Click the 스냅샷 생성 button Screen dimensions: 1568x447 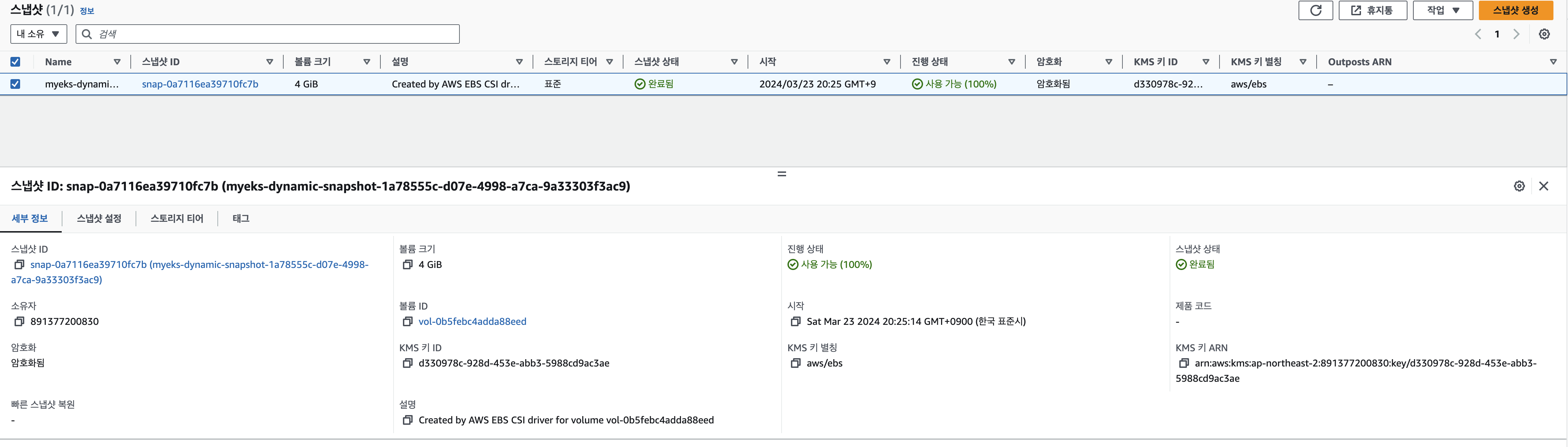[x=1516, y=10]
